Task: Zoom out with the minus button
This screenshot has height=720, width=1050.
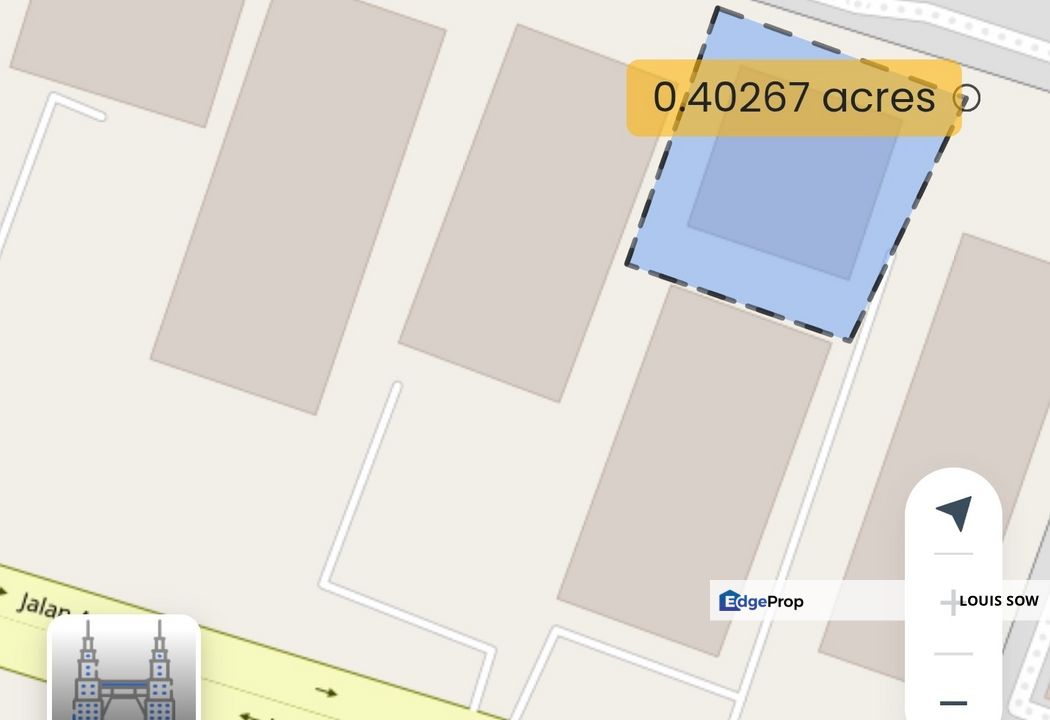Action: pyautogui.click(x=954, y=703)
